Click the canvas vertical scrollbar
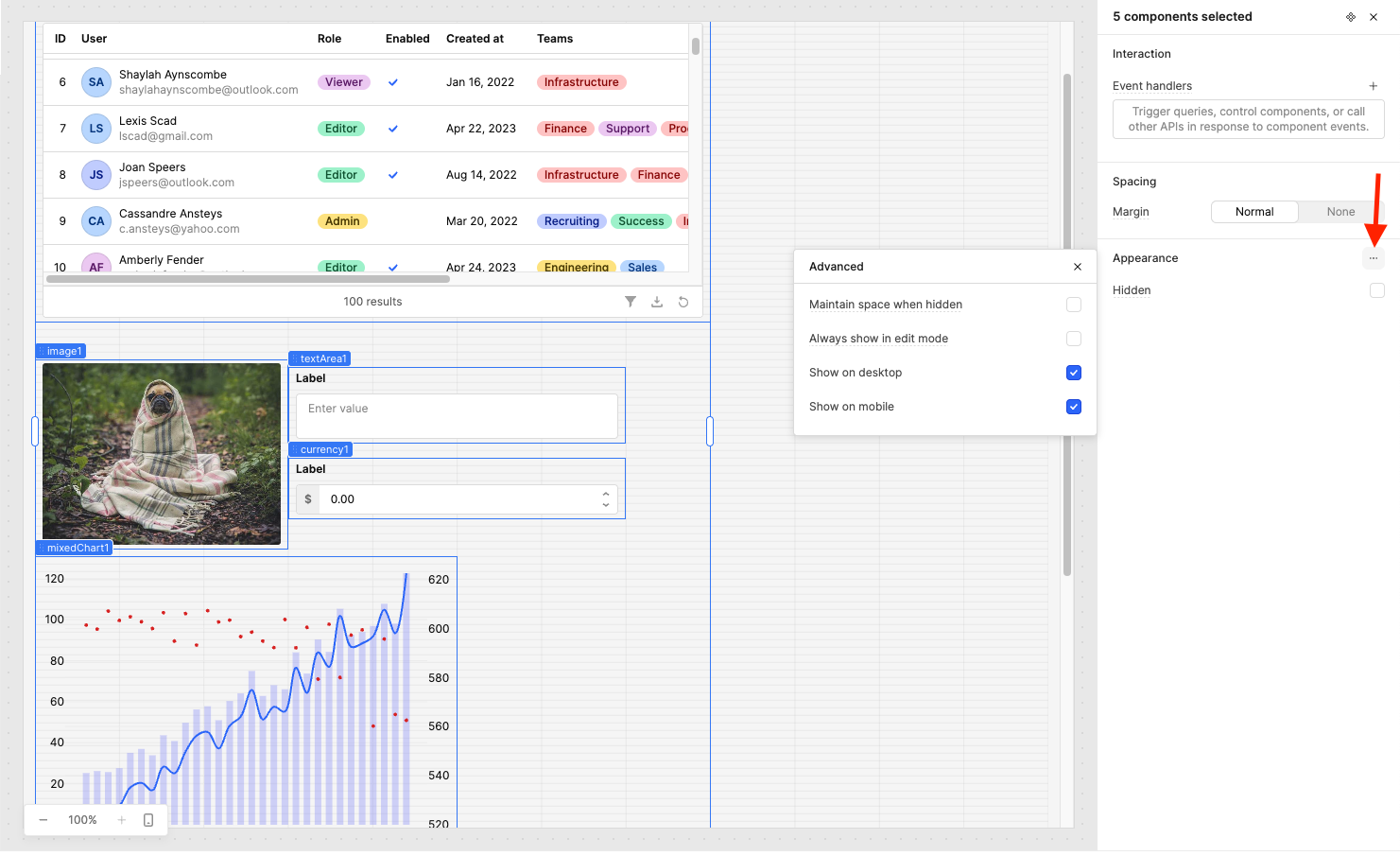Screen dimensions: 1400x856 [x=1067, y=324]
